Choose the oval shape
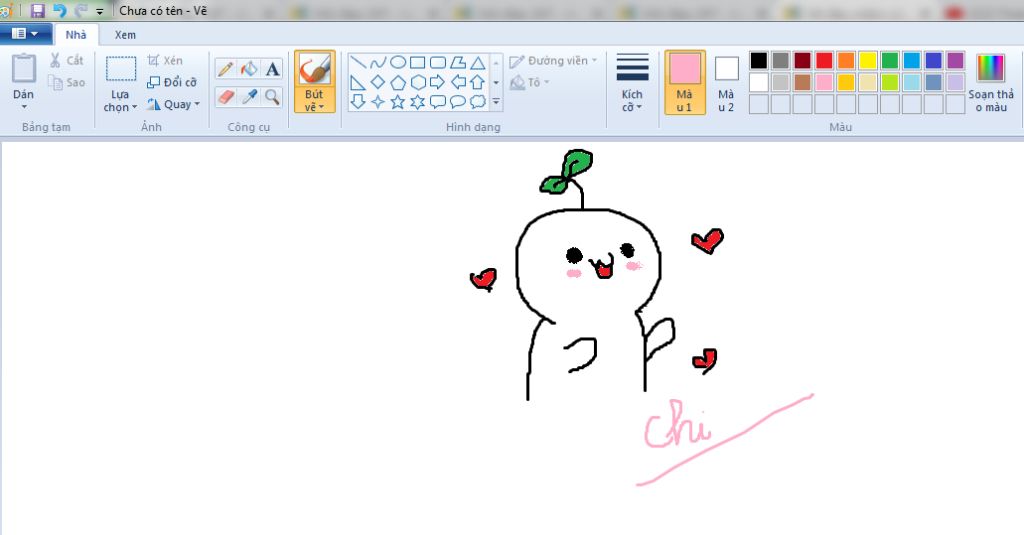The height and width of the screenshot is (535, 1024). [398, 63]
